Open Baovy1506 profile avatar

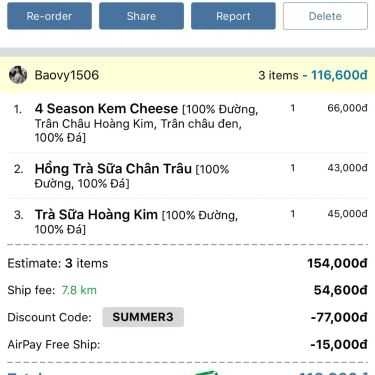(x=18, y=75)
